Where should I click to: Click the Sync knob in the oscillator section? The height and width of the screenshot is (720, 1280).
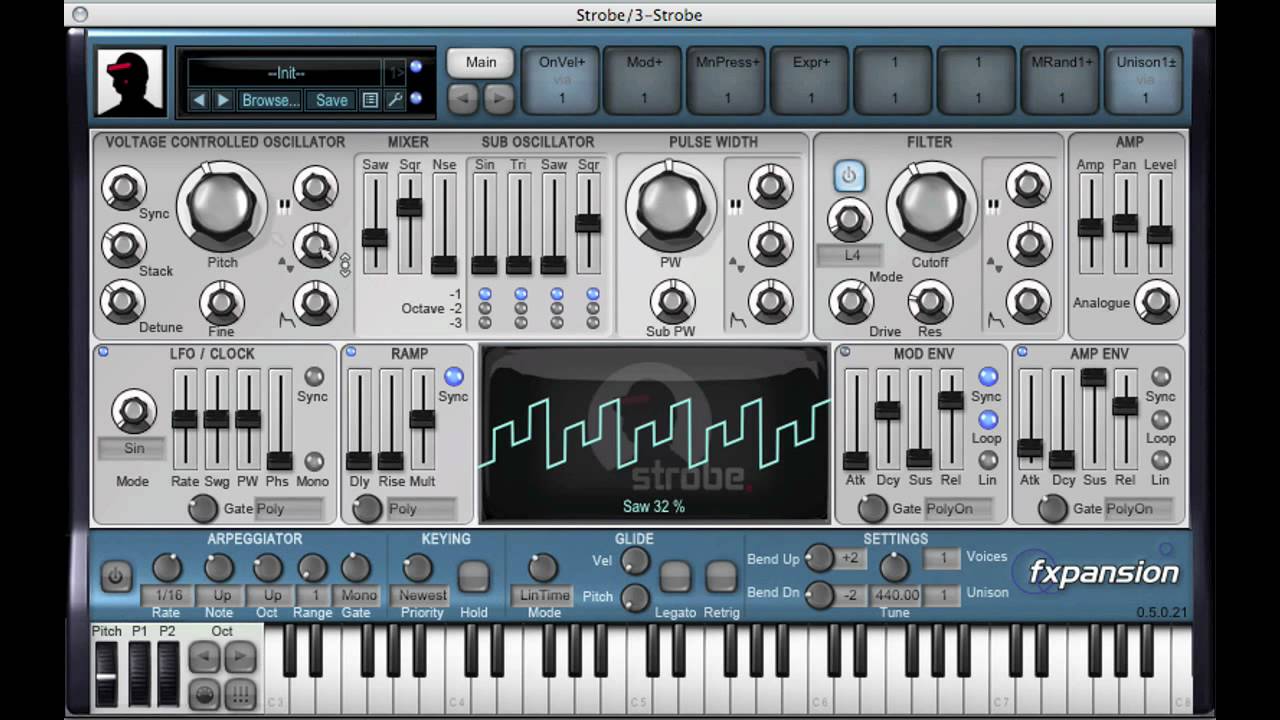tap(124, 187)
